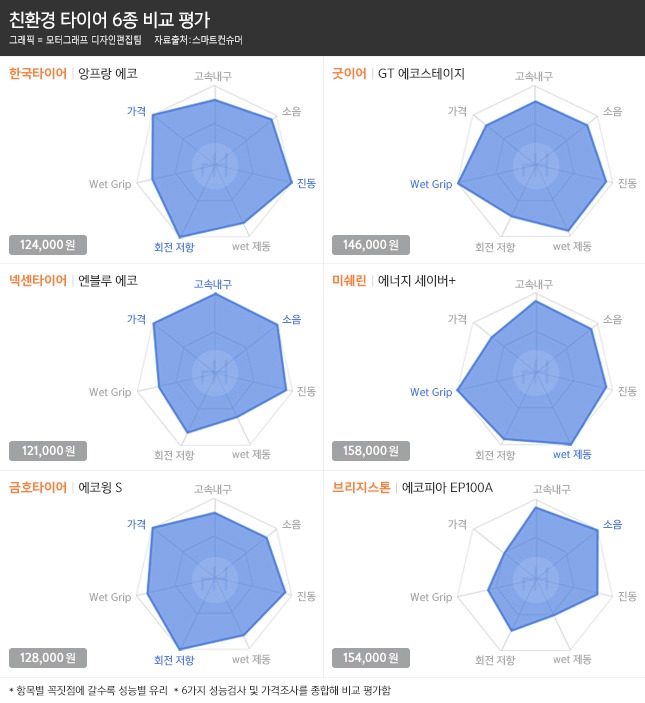Image resolution: width=645 pixels, height=703 pixels.
Task: Open the 넥센타이어 brand heading
Action: tap(38, 280)
